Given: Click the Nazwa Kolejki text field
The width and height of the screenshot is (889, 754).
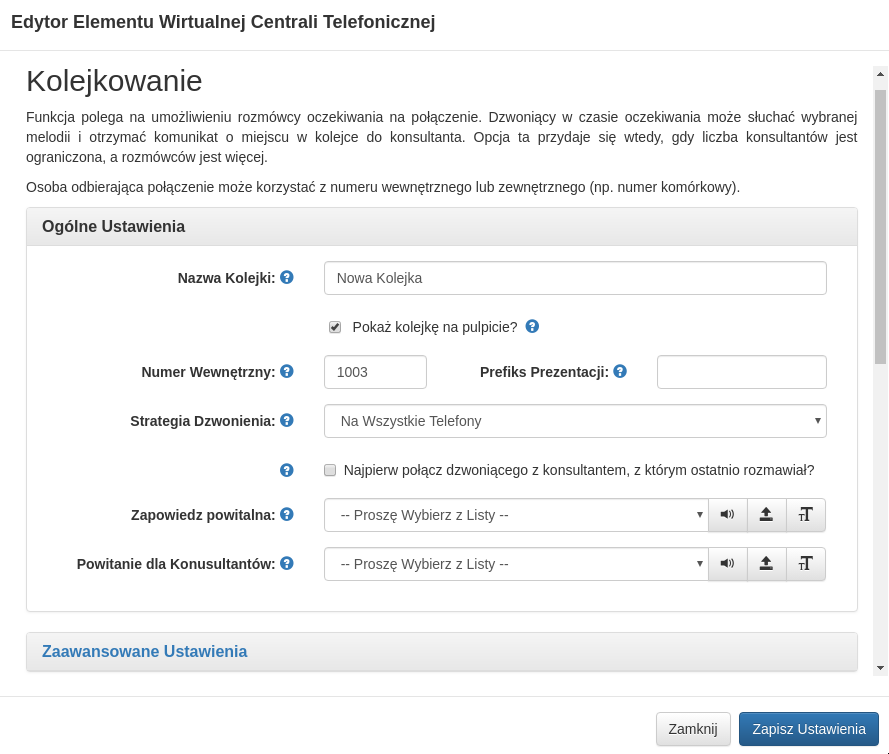Looking at the screenshot, I should click(575, 278).
